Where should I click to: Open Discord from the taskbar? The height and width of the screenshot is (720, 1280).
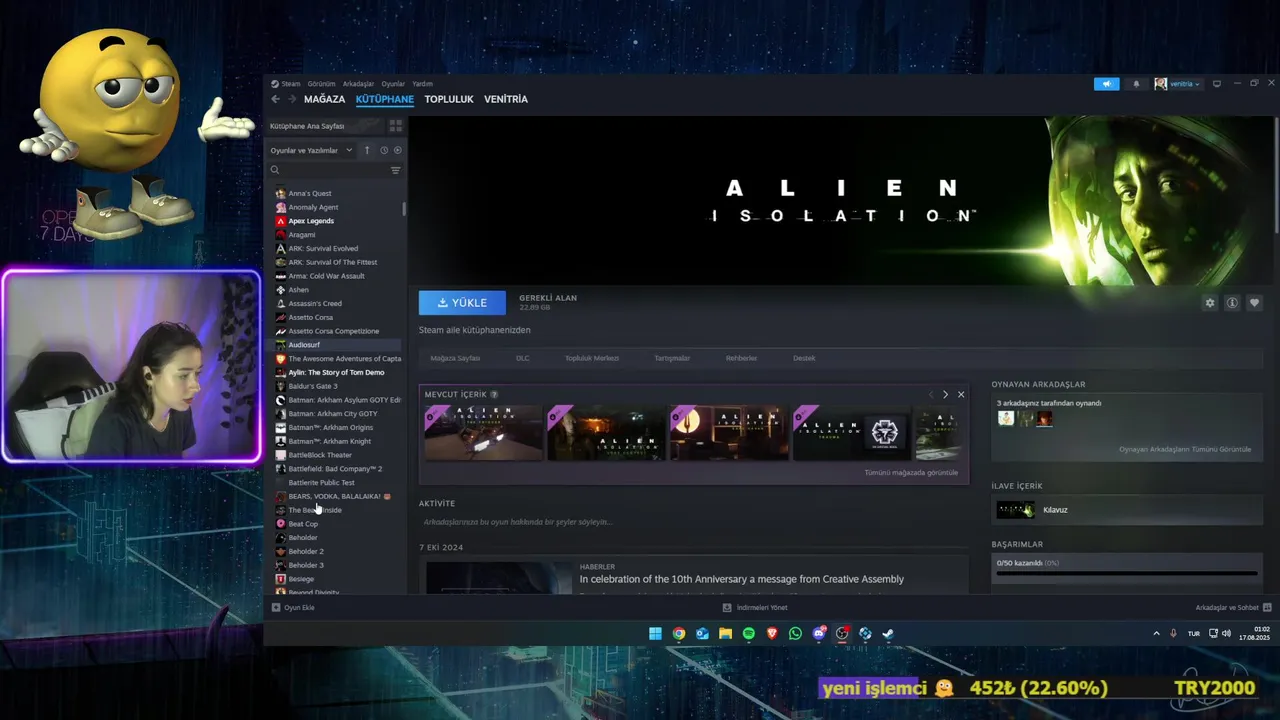[x=819, y=633]
